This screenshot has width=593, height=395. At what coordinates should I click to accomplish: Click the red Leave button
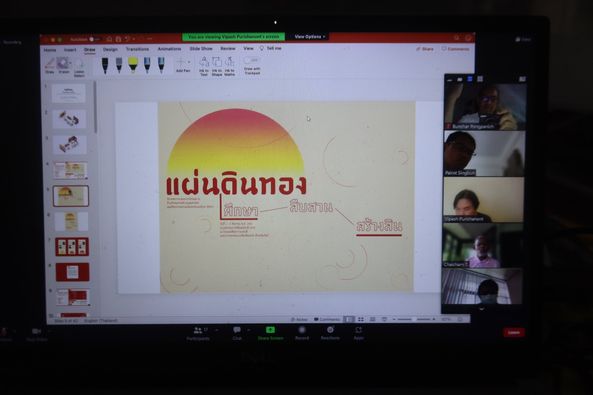coord(514,332)
